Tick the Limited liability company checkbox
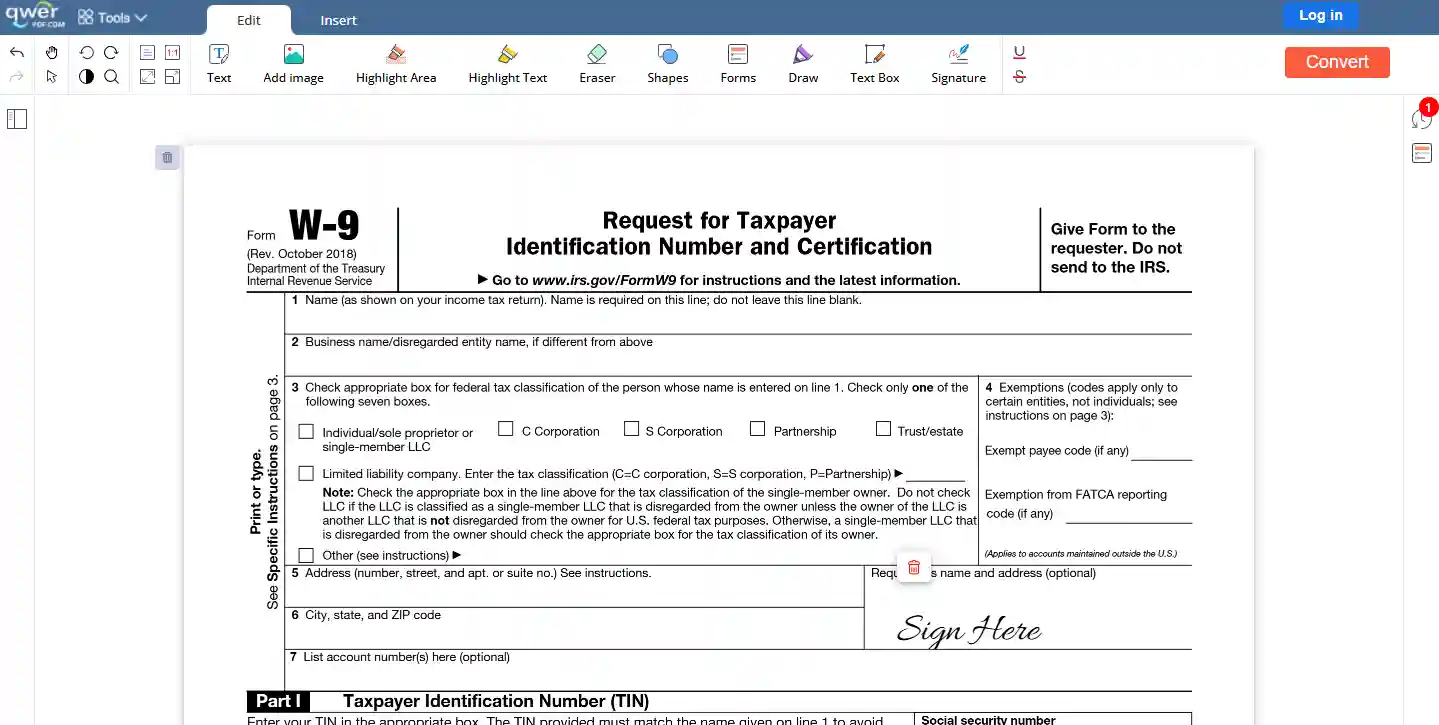Screen dimensions: 1439x725 [306, 473]
